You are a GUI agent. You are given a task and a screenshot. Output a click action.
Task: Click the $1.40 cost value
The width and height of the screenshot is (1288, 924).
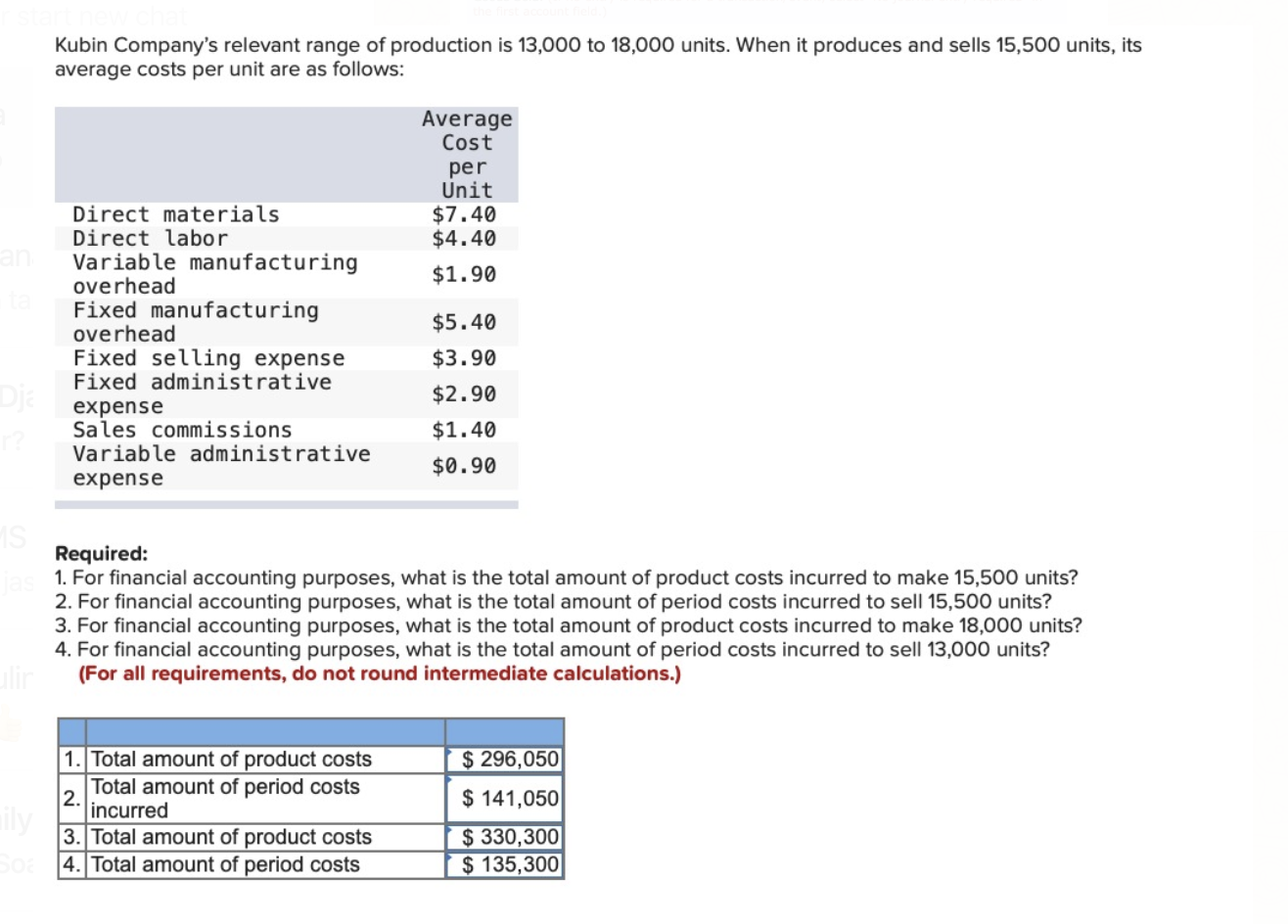click(464, 430)
